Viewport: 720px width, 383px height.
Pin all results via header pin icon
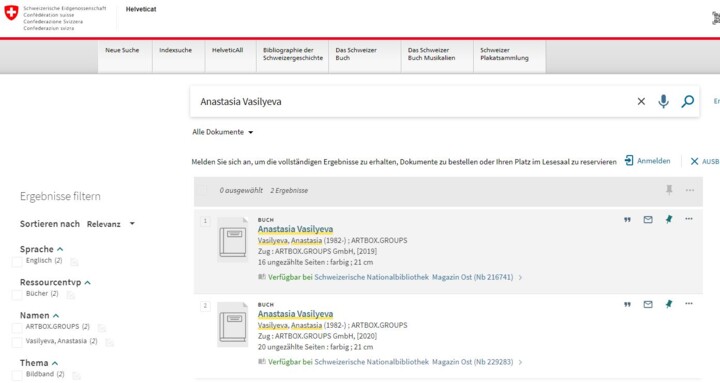pos(669,190)
